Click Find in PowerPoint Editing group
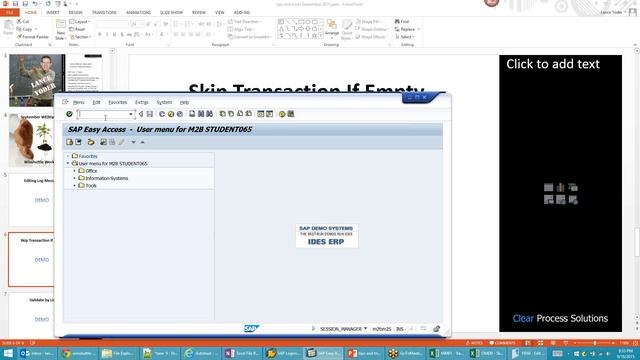 pos(402,21)
